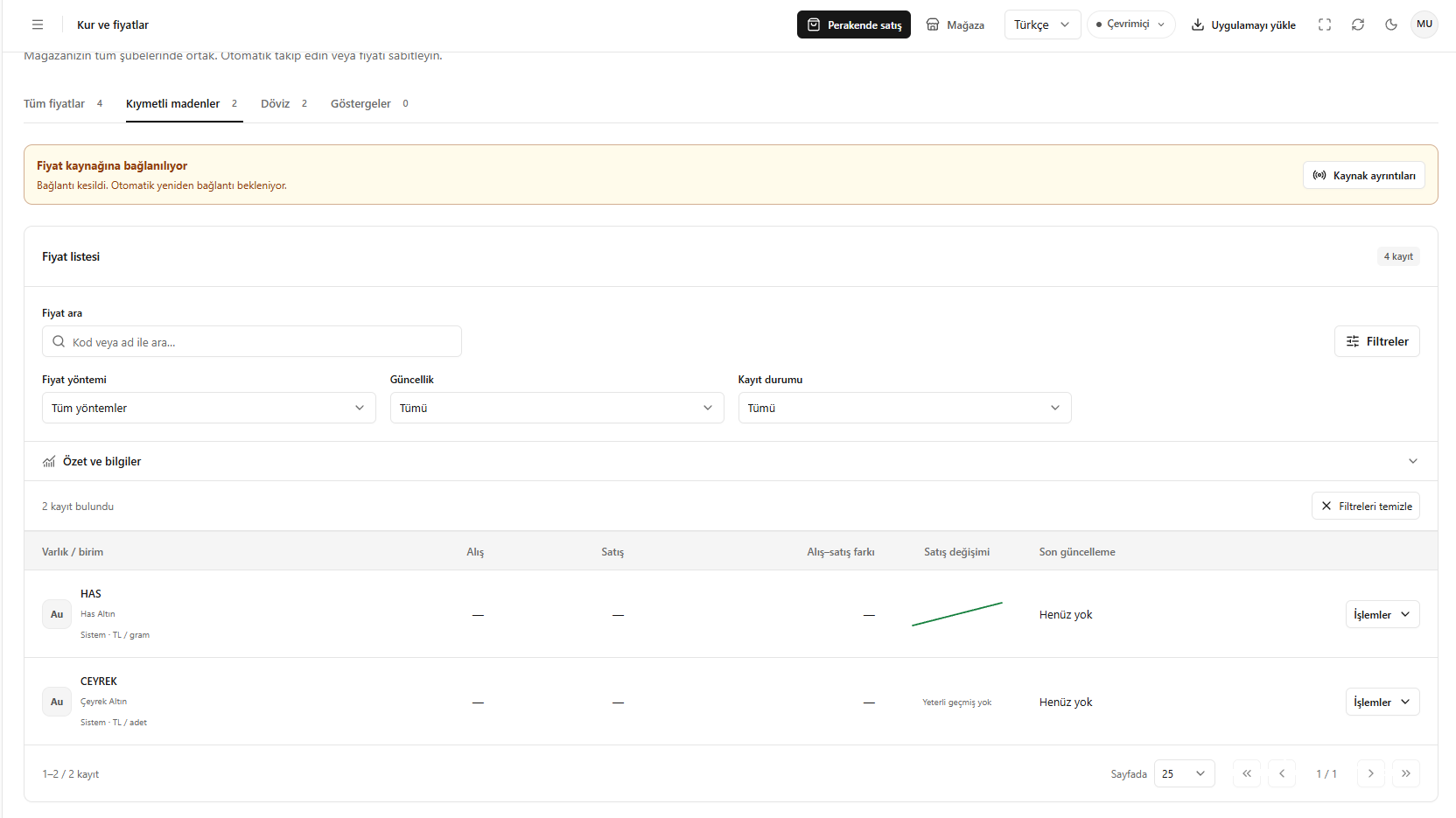Clear filters with Filtreleri temizle
The width and height of the screenshot is (1456, 818).
[x=1366, y=506]
